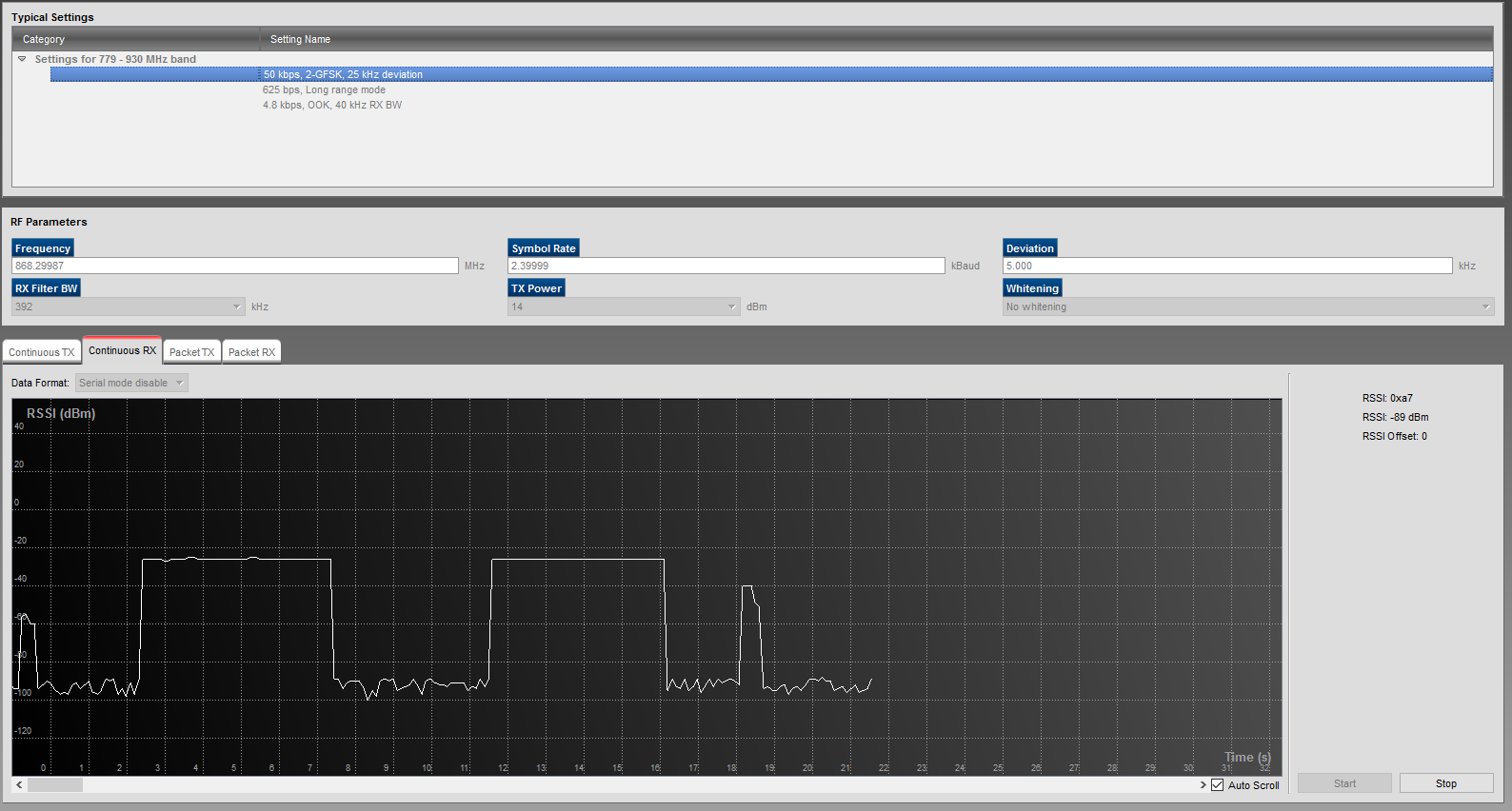Click the Symbol Rate label button
This screenshot has width=1512, height=811.
[544, 248]
